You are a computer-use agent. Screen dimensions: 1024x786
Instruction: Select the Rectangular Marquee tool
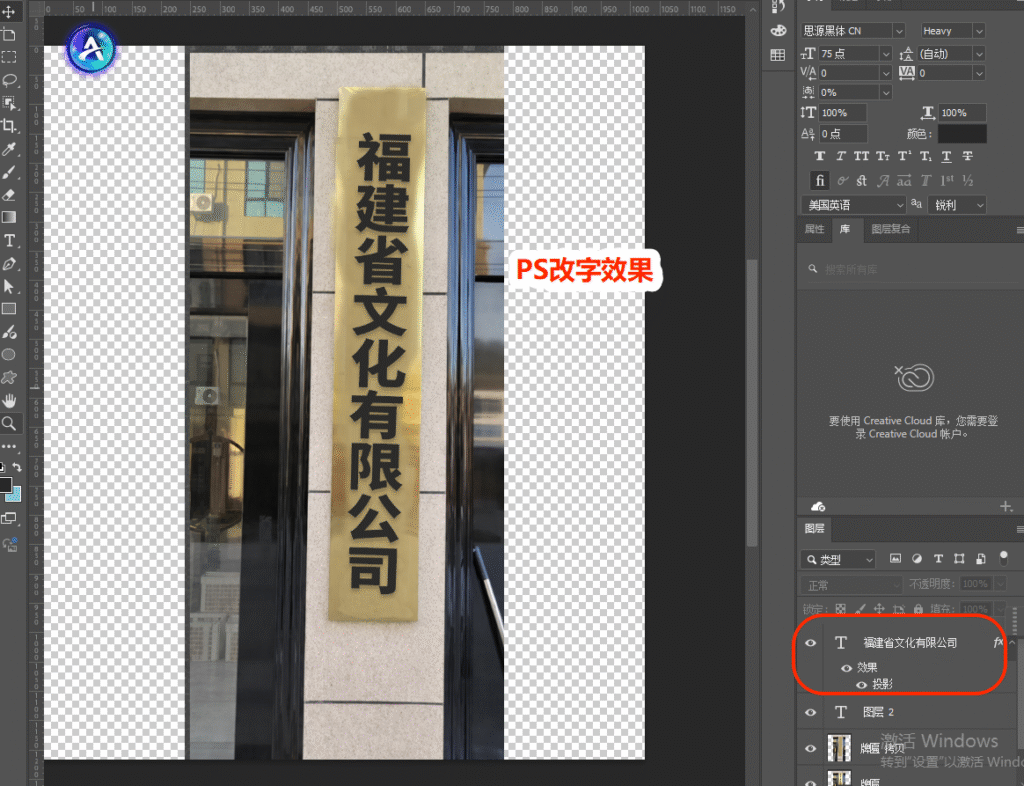8,57
